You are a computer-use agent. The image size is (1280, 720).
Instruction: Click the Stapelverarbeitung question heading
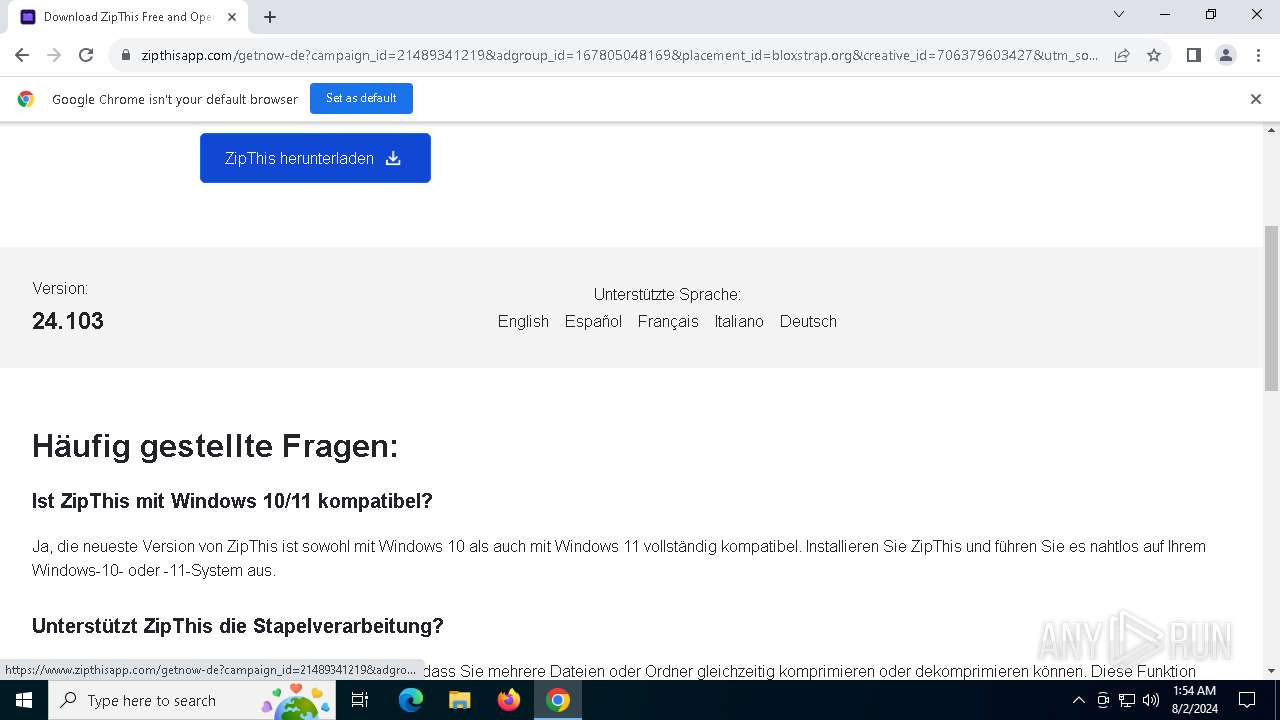237,626
